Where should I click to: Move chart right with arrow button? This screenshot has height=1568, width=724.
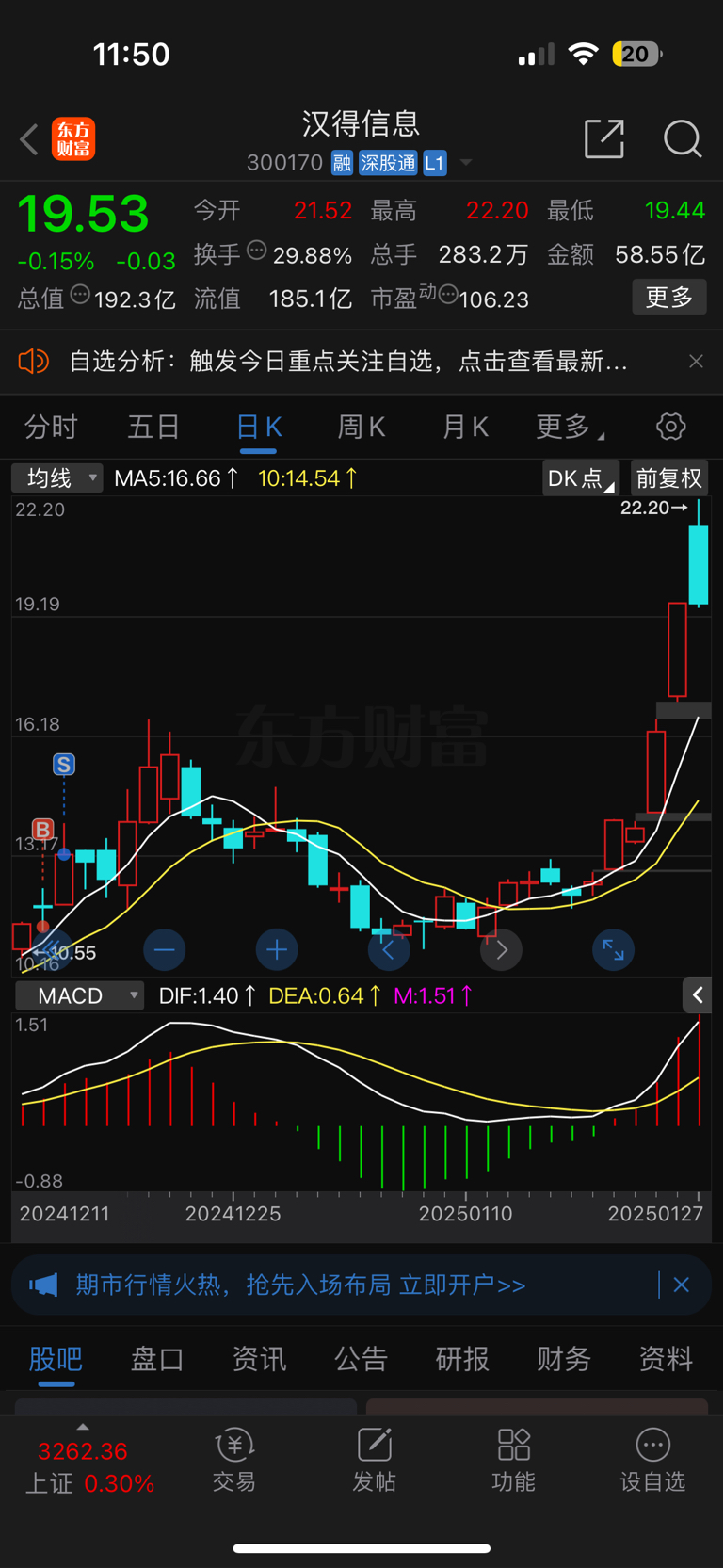(502, 949)
